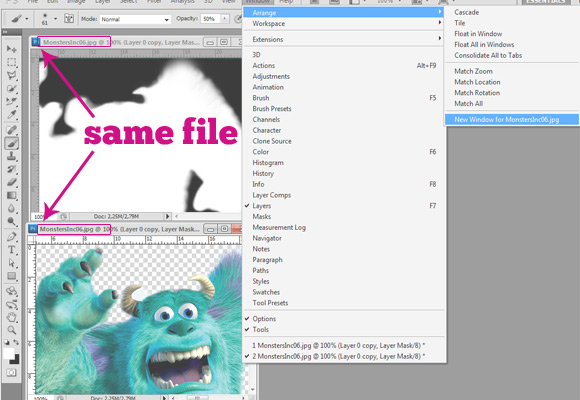This screenshot has width=580, height=400.
Task: Select the Quick Selection tool
Action: [11, 88]
